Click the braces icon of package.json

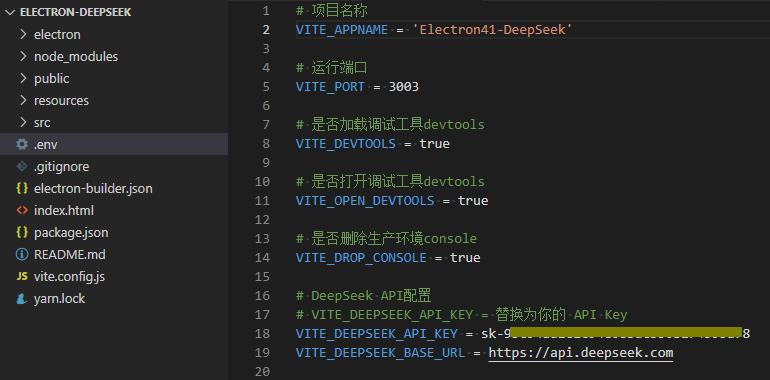22,232
